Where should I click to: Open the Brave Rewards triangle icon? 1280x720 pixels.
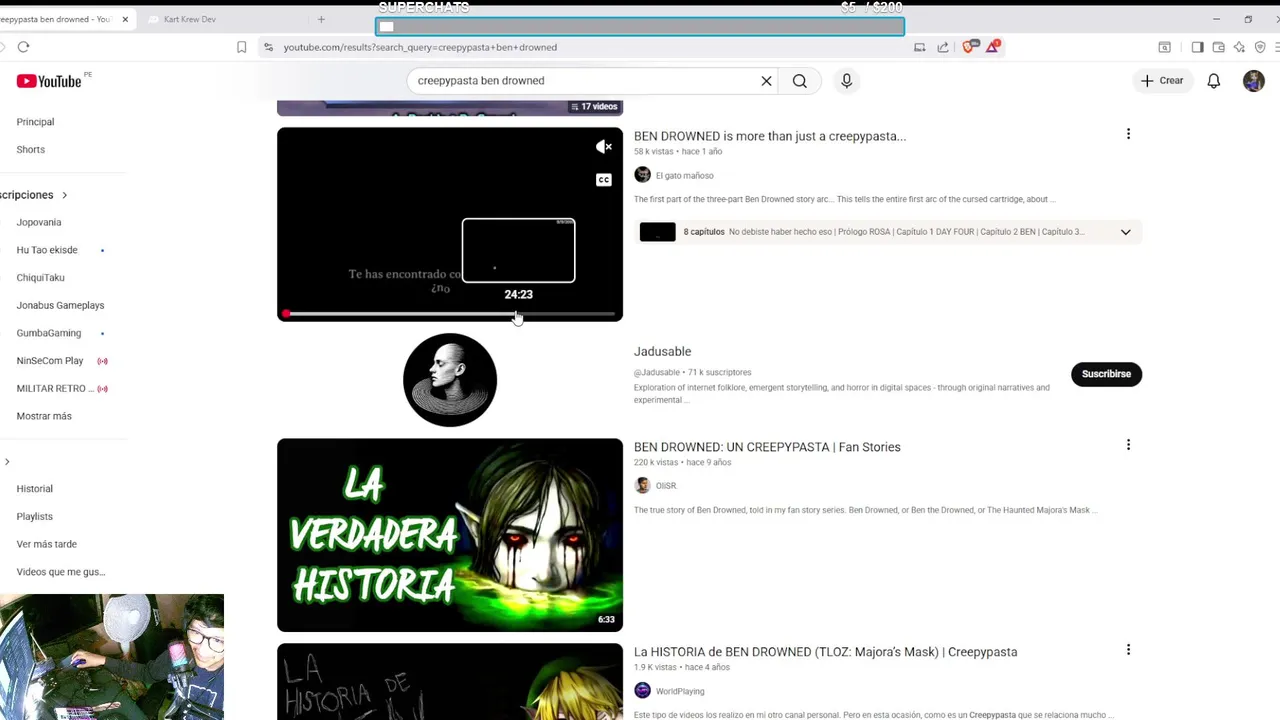point(992,47)
